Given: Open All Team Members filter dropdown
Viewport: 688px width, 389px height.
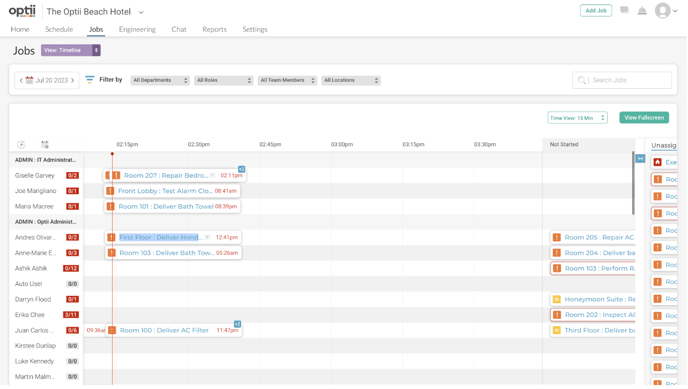Looking at the screenshot, I should click(x=287, y=80).
